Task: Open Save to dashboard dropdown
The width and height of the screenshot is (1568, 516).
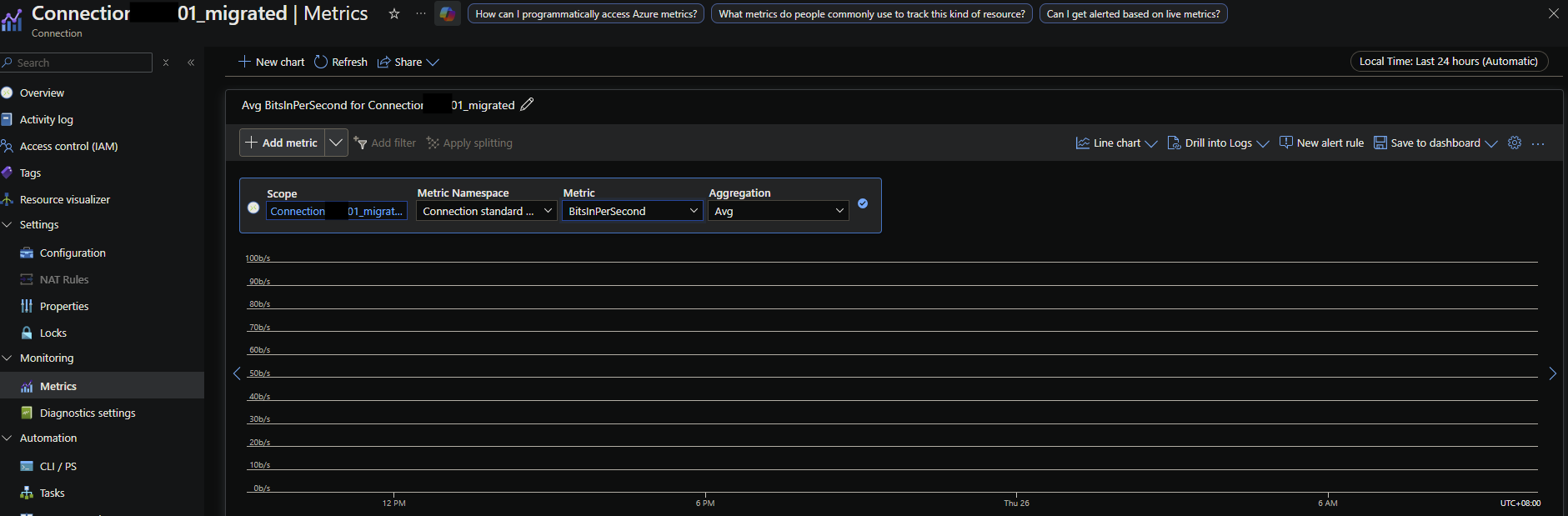Action: pos(1435,143)
